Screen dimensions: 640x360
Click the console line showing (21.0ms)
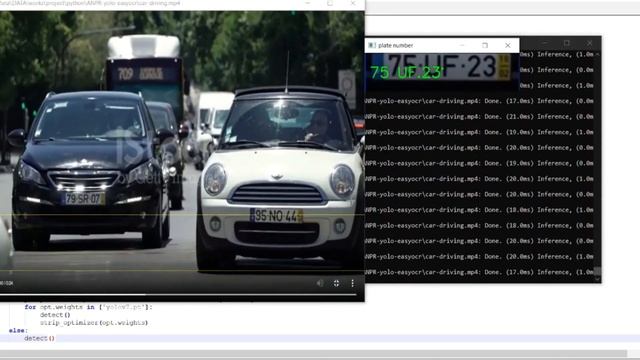pyautogui.click(x=479, y=117)
